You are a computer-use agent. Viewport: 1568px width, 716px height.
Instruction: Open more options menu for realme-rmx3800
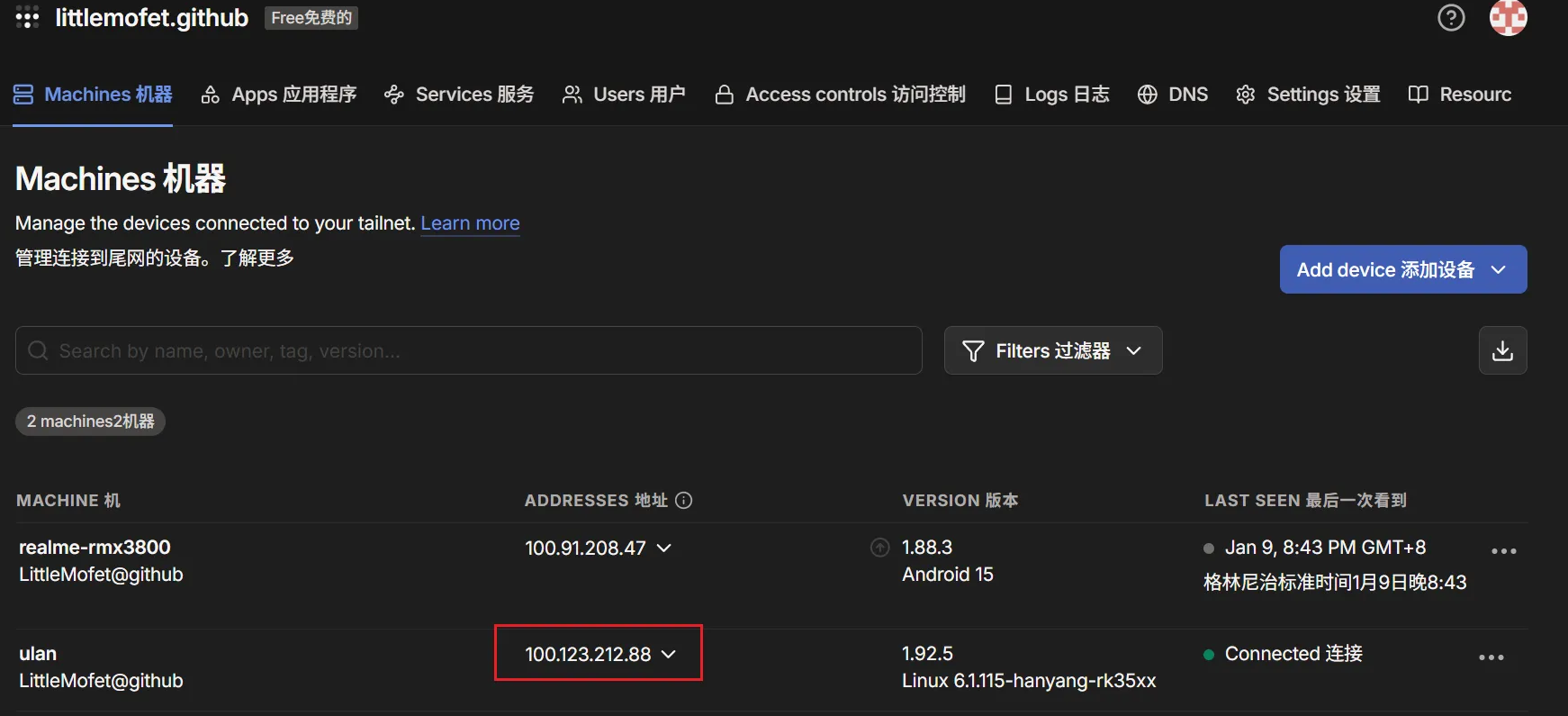coord(1503,551)
